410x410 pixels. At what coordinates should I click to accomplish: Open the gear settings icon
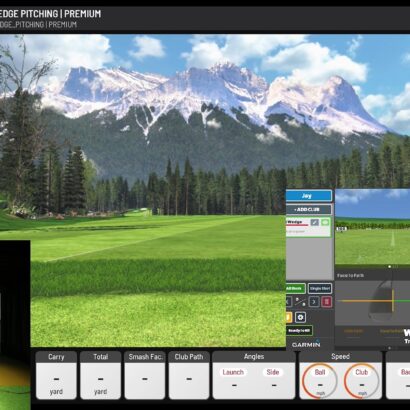click(x=300, y=317)
